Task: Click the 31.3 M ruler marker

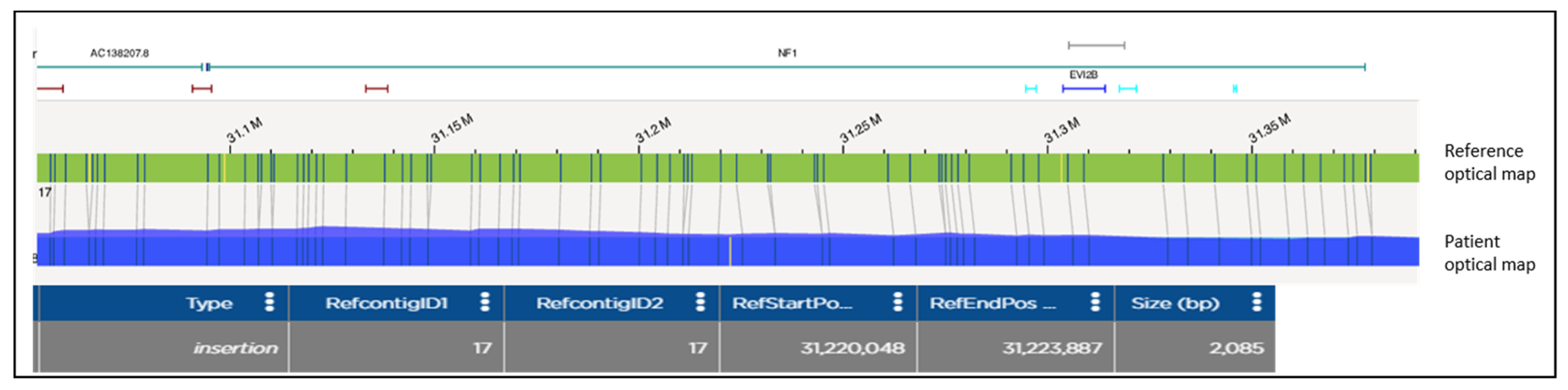Action: click(x=1062, y=130)
